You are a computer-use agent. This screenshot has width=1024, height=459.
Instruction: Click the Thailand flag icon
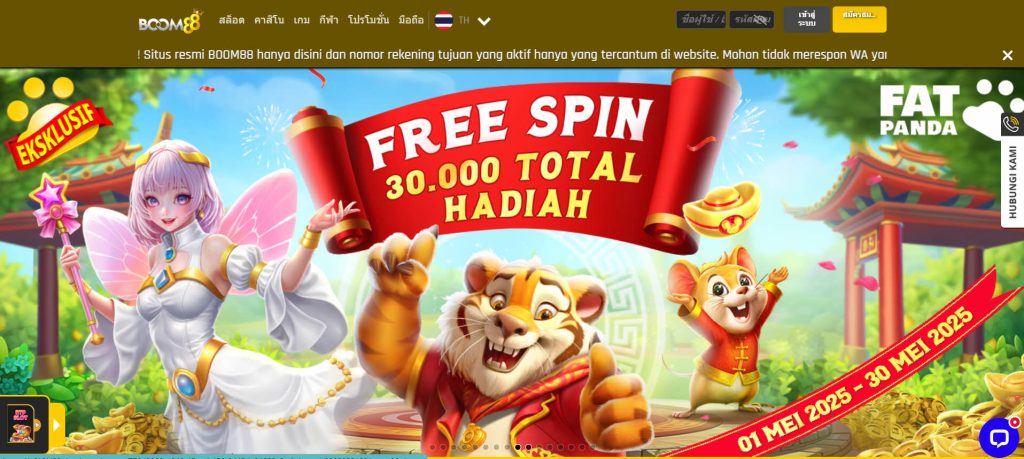[443, 20]
